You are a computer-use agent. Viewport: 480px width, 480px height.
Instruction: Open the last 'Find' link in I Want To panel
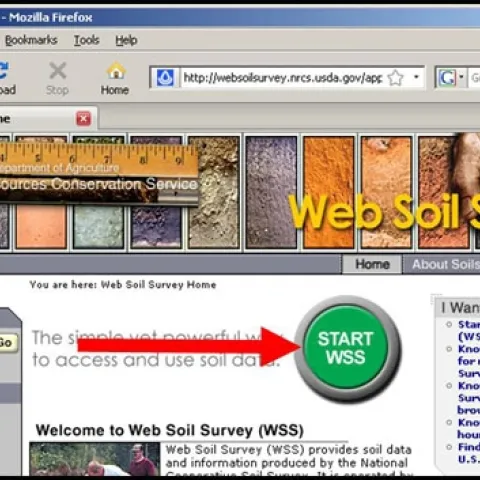pos(469,453)
